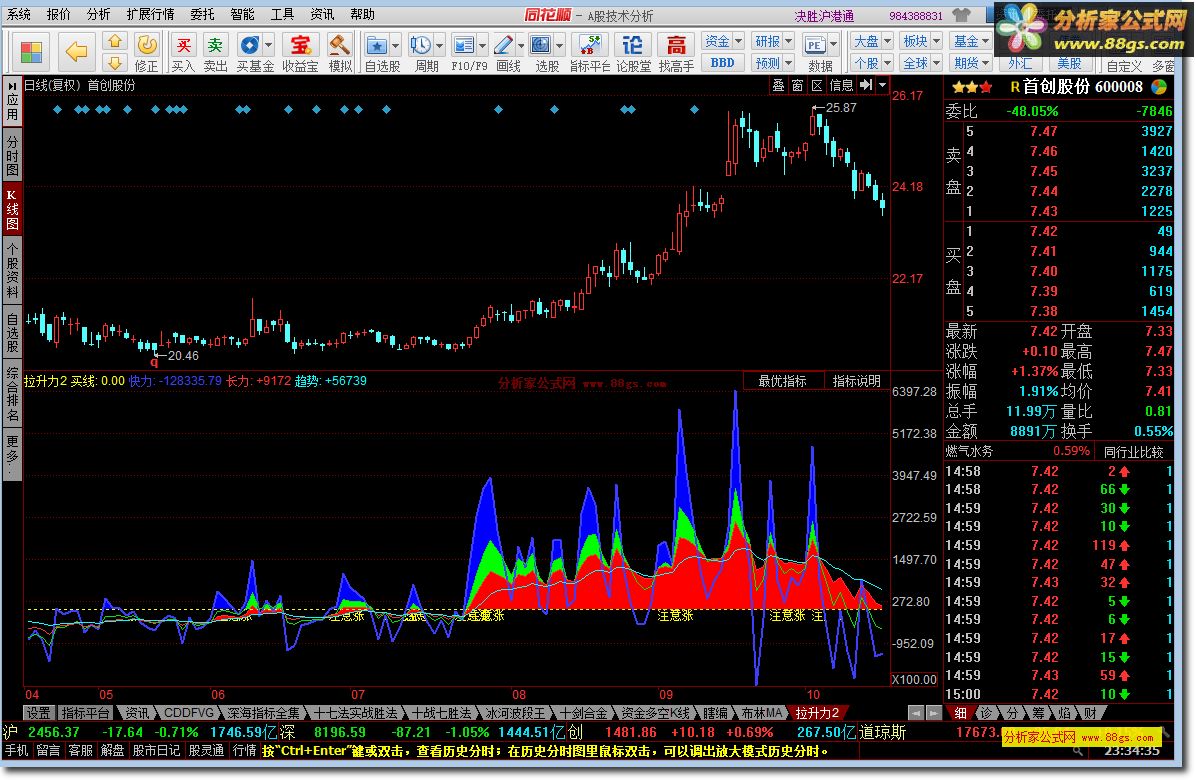This screenshot has width=1196, height=780.
Task: Click the 买入 buy icon
Action: 183,46
